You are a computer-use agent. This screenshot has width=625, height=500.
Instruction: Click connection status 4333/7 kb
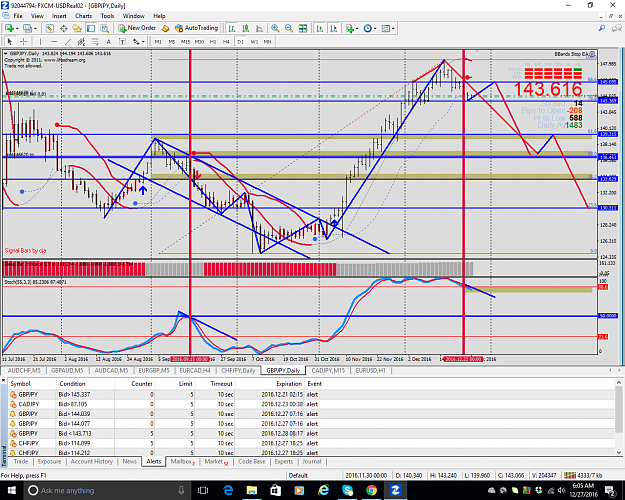(x=585, y=475)
